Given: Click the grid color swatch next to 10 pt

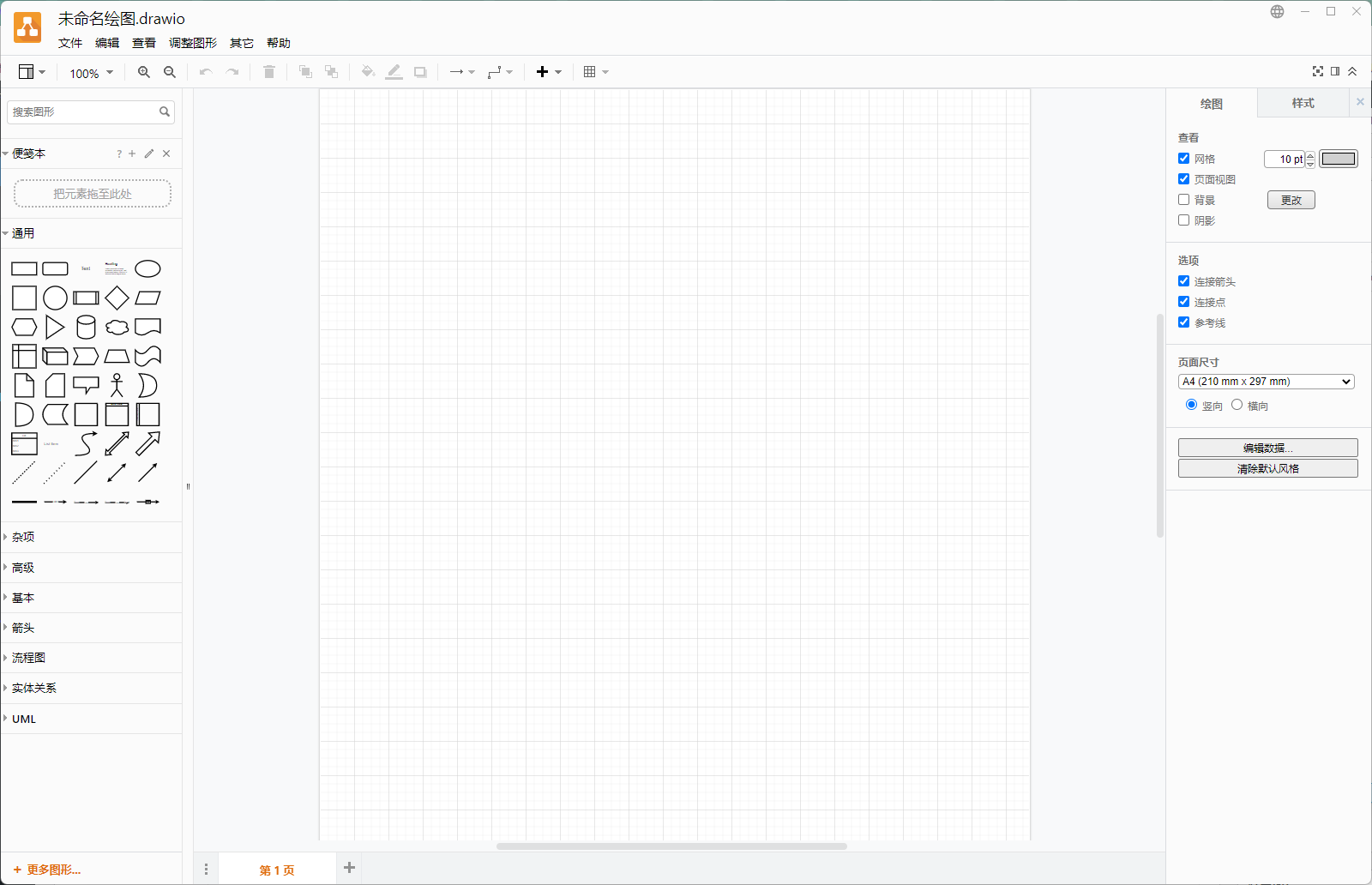Looking at the screenshot, I should (1338, 159).
